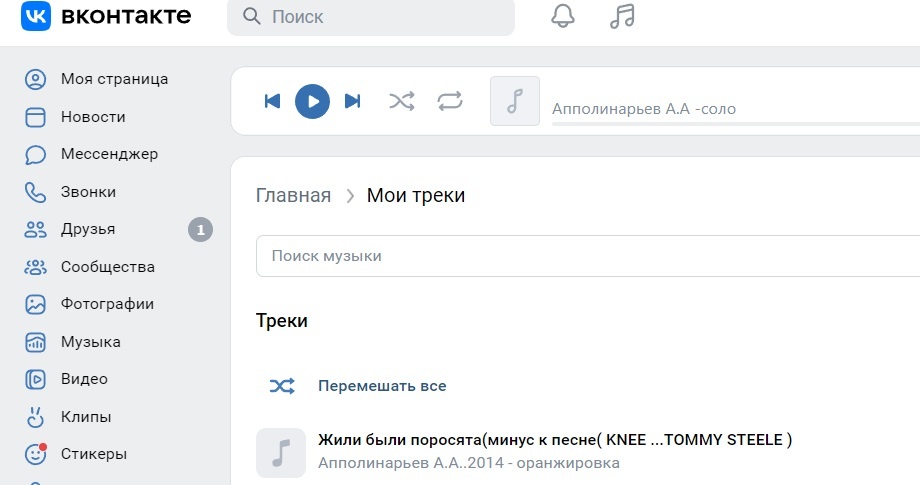Focus the top Поиск search field
This screenshot has height=485, width=920.
click(x=371, y=17)
